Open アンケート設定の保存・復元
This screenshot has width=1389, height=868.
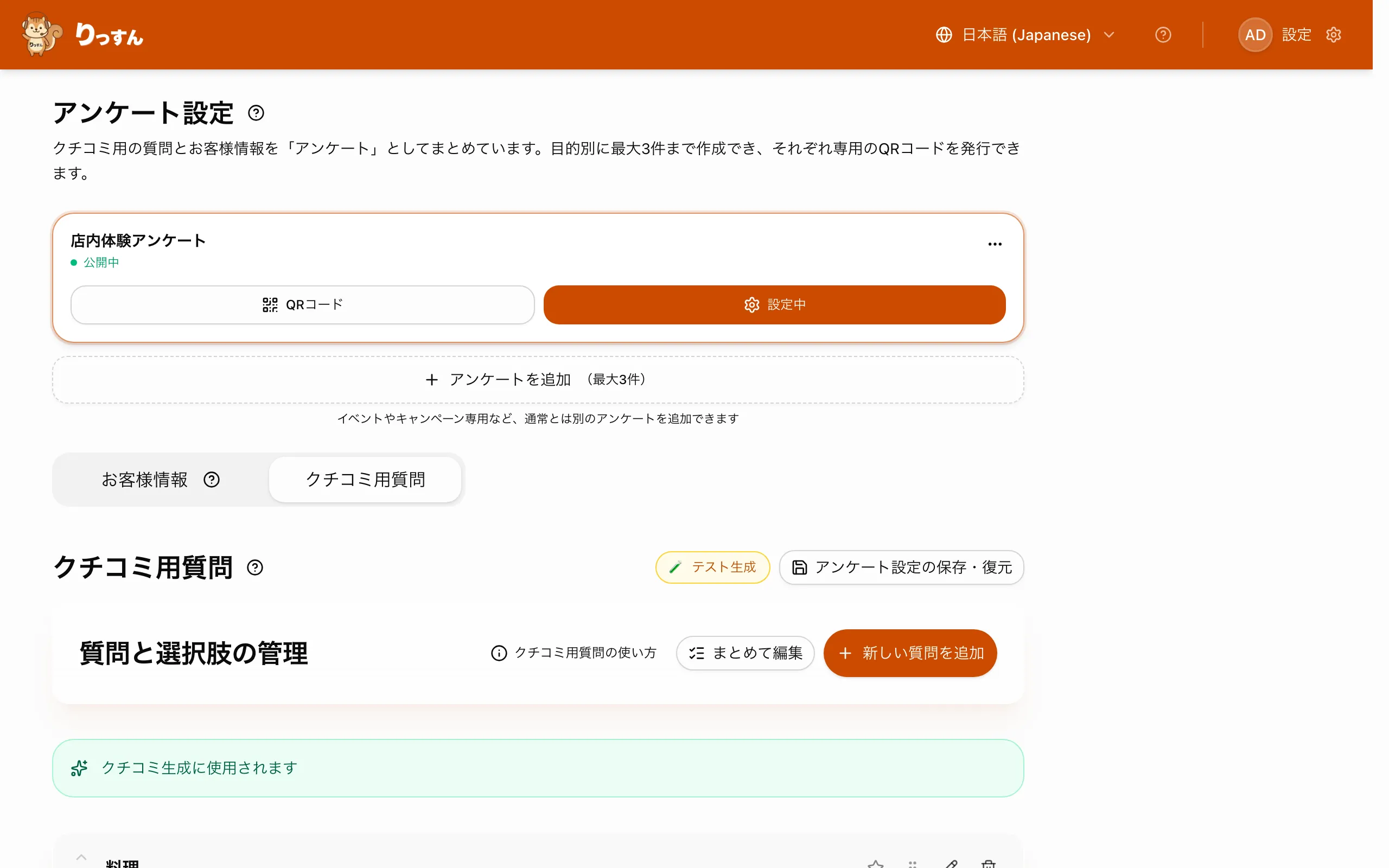click(901, 567)
